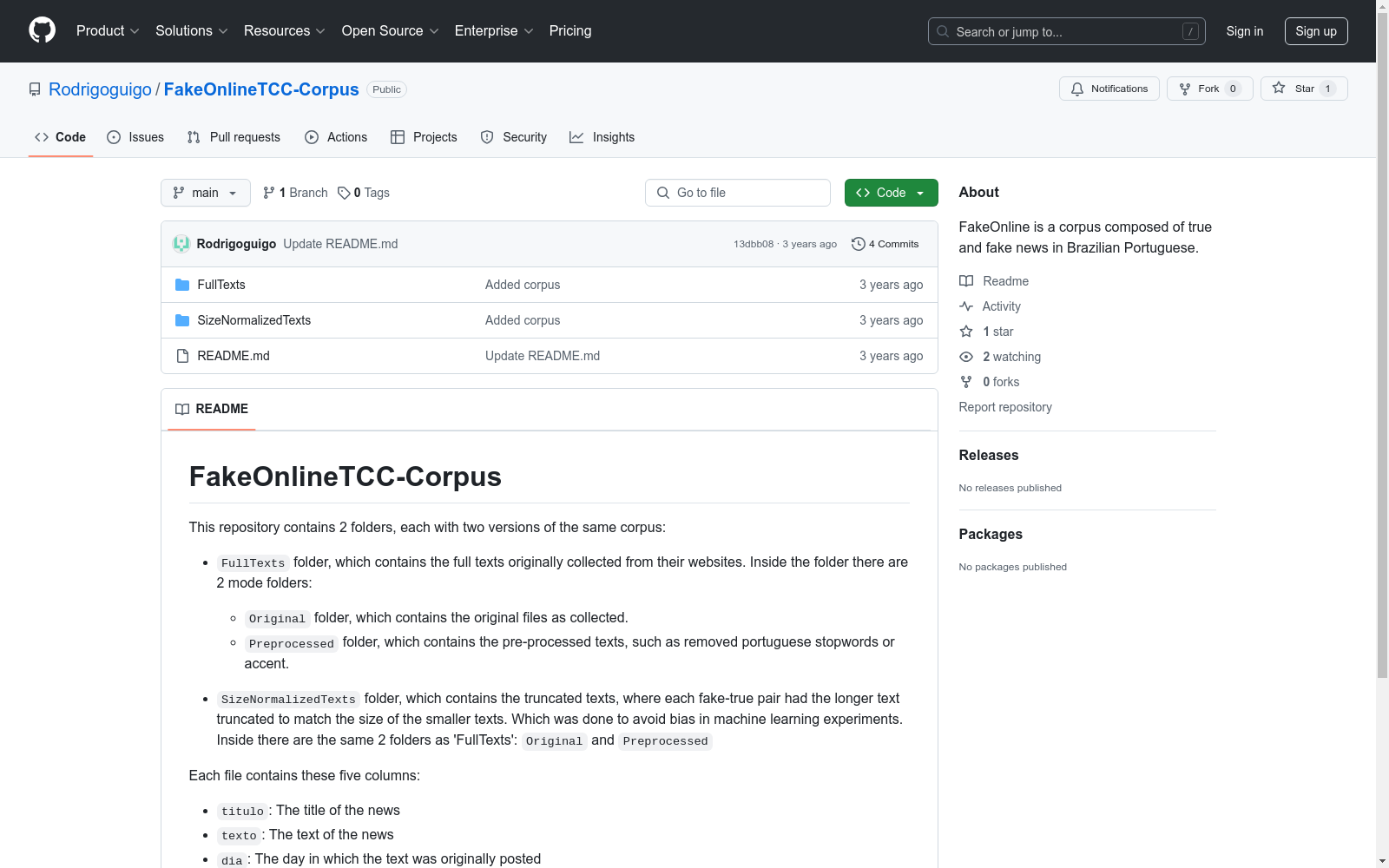View the 4 Commits history
The height and width of the screenshot is (868, 1389).
pyautogui.click(x=885, y=244)
